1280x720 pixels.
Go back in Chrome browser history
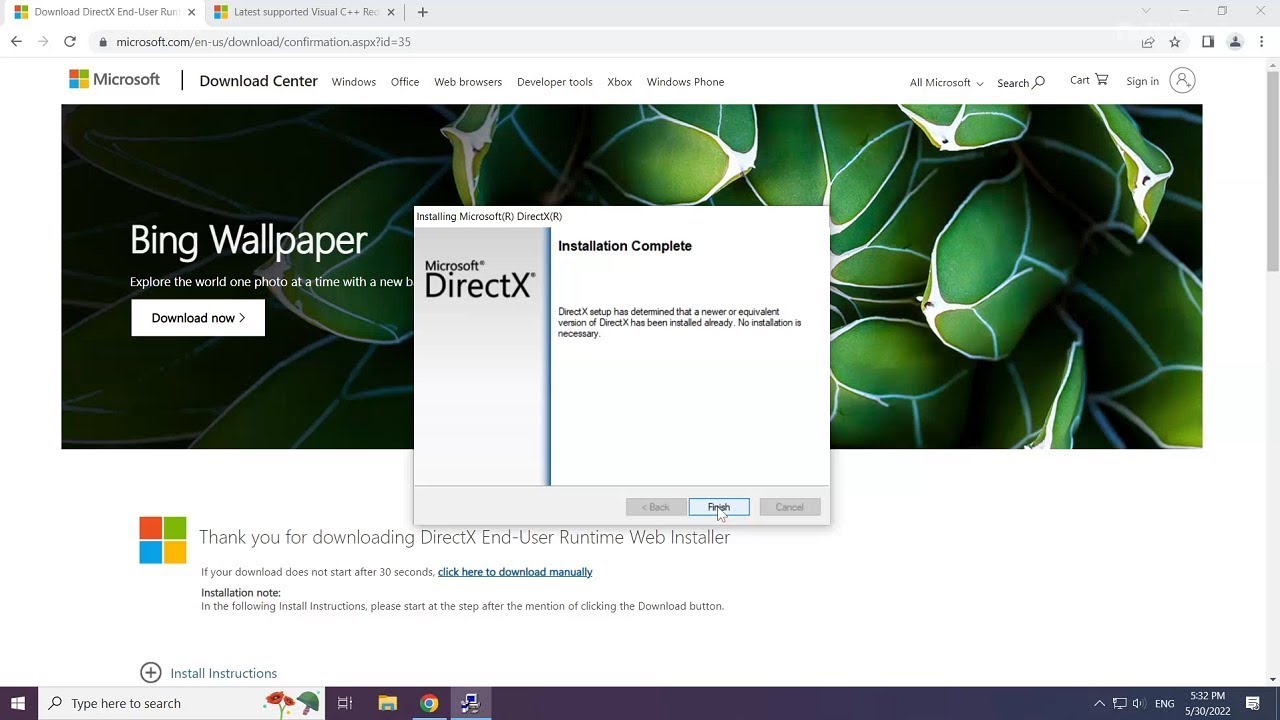point(16,41)
